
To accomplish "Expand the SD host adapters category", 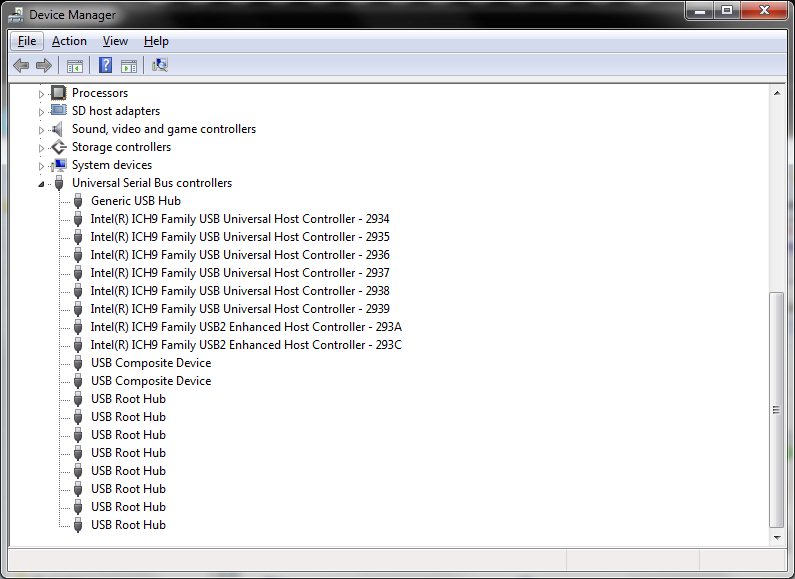I will click(41, 112).
